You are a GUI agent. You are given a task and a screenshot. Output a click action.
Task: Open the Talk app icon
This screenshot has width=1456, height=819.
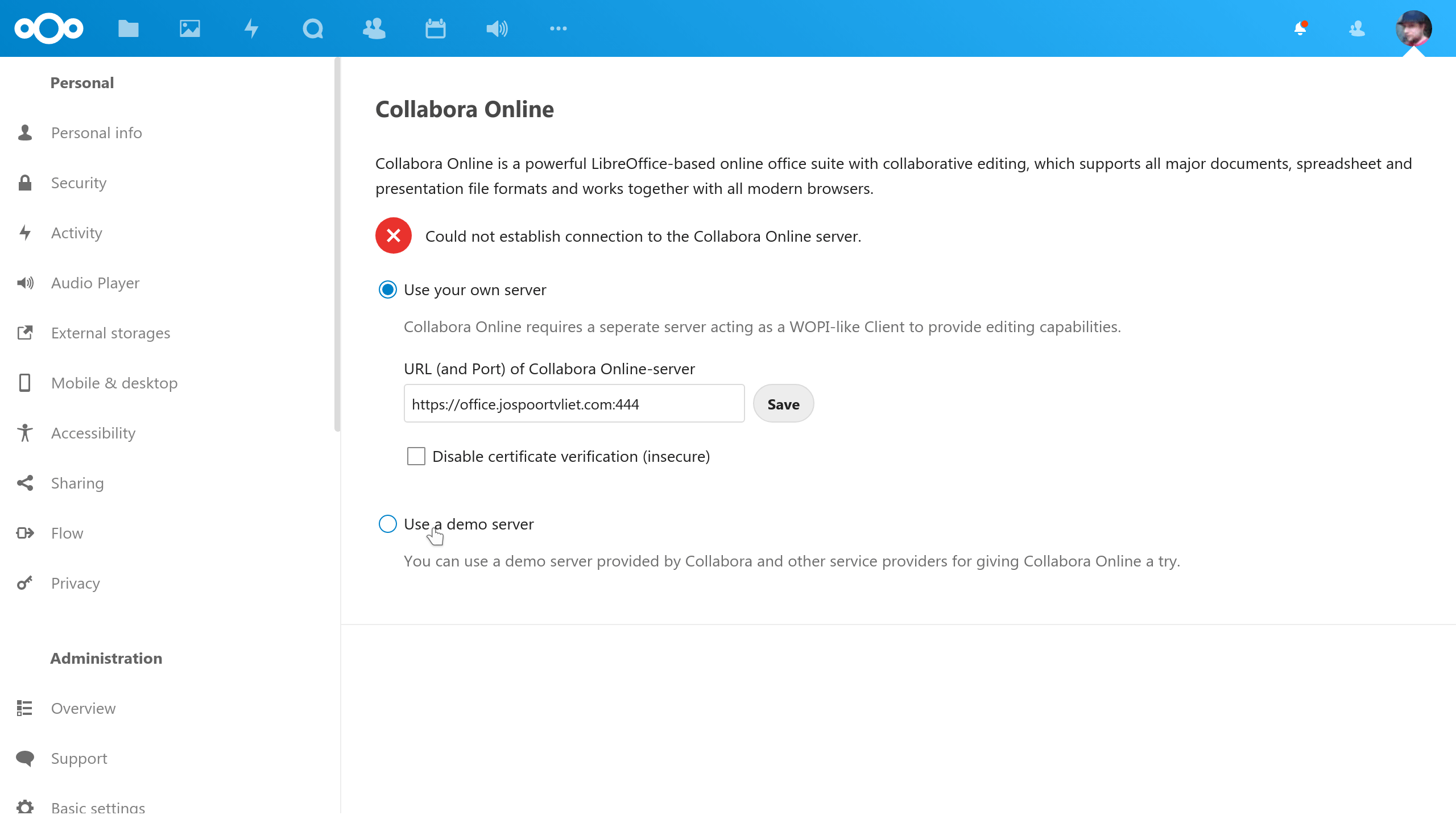coord(313,28)
